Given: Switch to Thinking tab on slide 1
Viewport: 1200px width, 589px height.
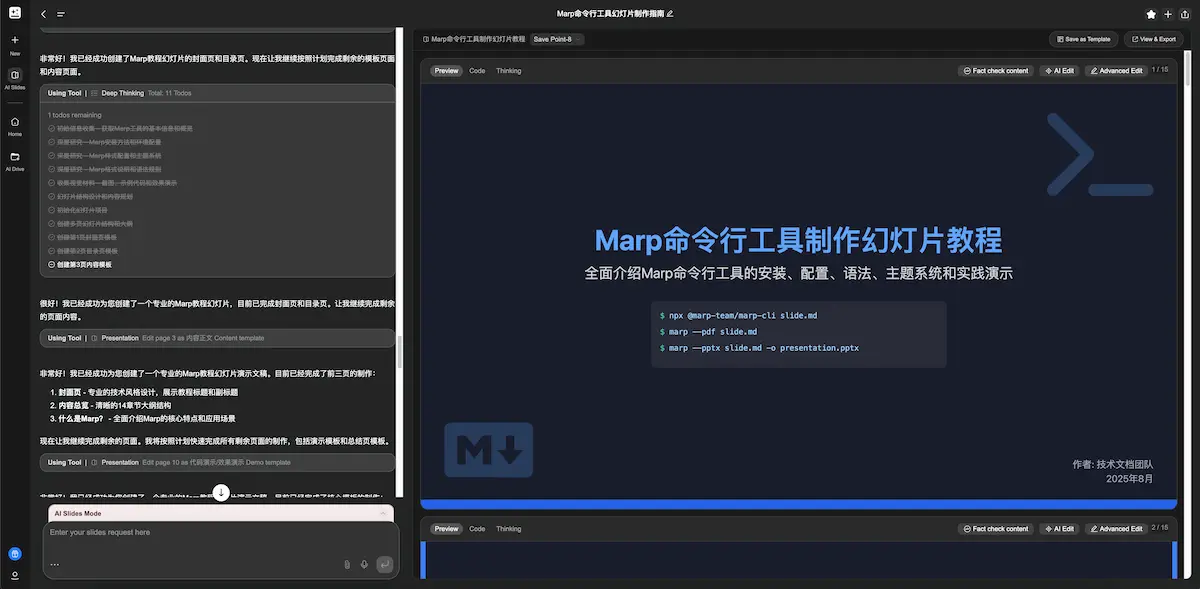Looking at the screenshot, I should click(x=508, y=71).
